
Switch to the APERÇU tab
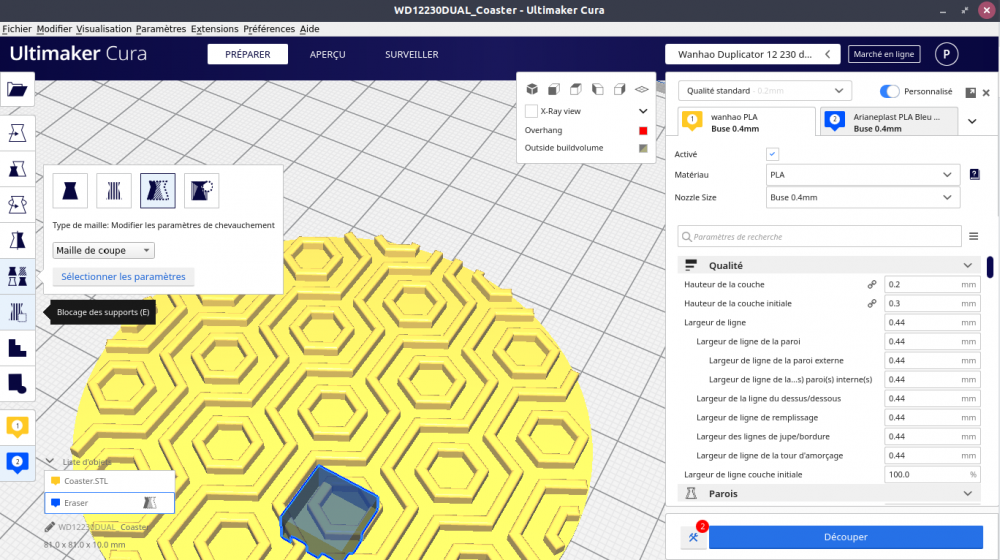click(x=327, y=55)
